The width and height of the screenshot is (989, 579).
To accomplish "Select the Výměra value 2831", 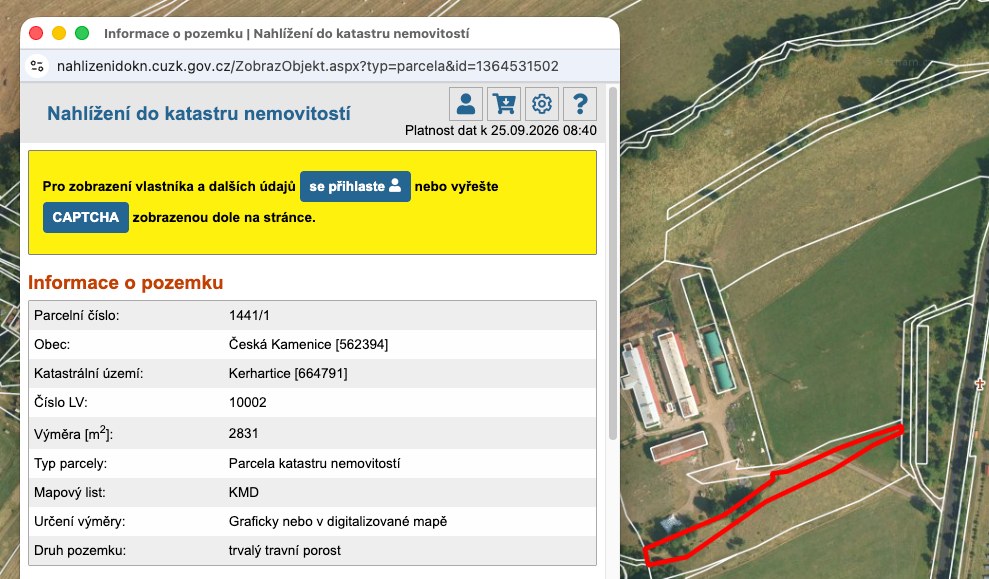I will tap(243, 433).
